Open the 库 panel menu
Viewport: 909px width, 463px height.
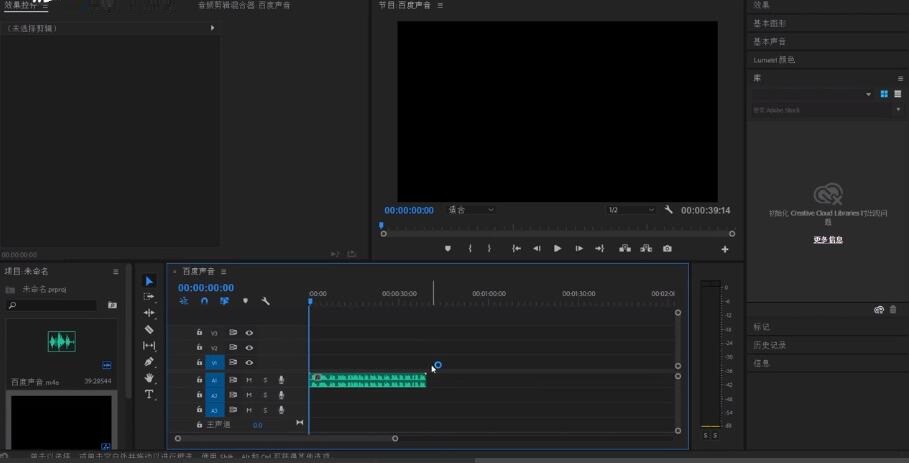click(900, 78)
